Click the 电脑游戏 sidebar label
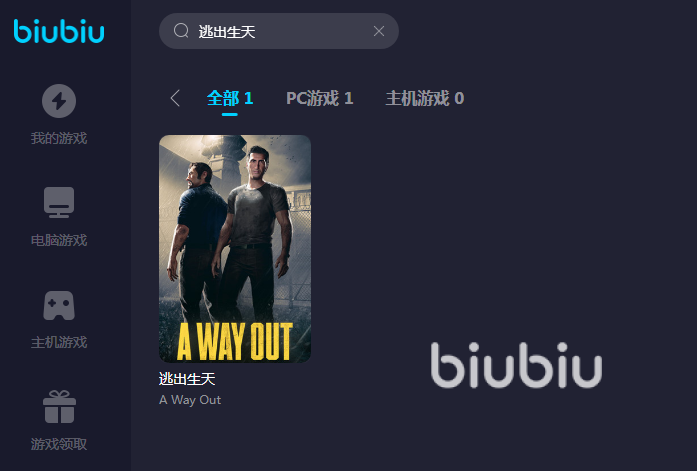 [x=59, y=240]
